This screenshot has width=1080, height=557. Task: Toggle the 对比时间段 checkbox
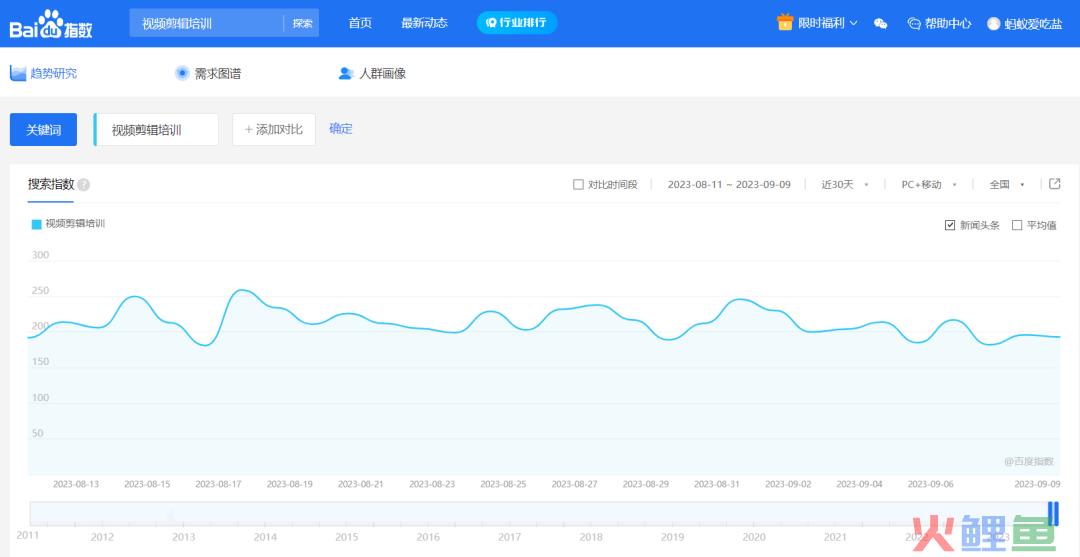point(579,185)
